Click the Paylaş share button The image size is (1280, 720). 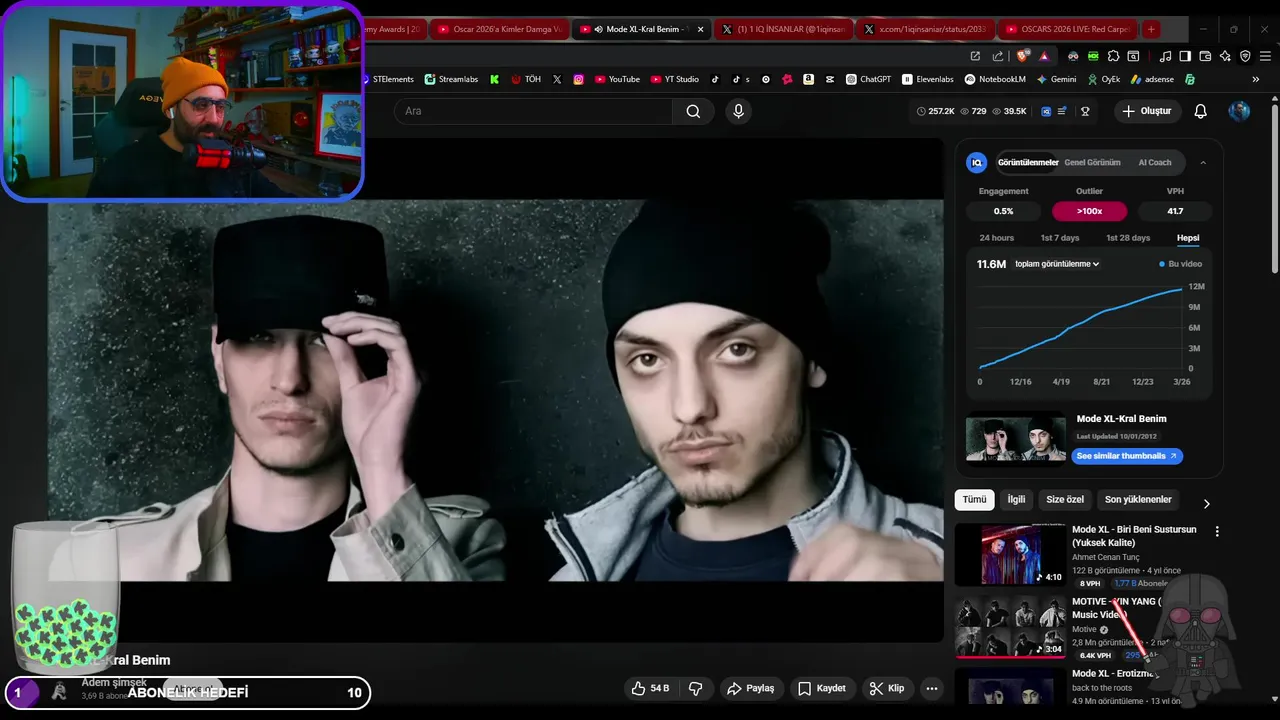coord(750,688)
